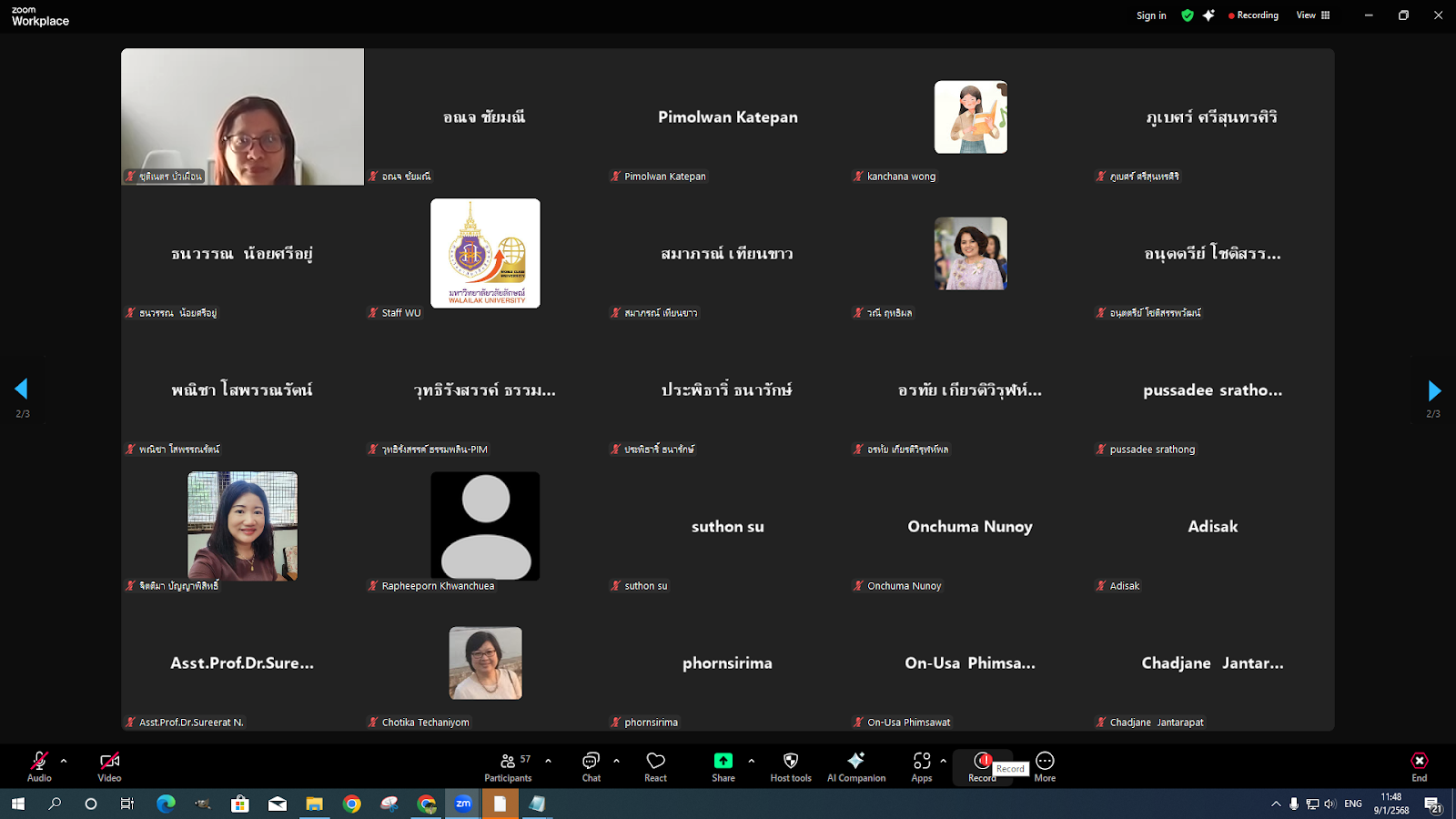The image size is (1456, 819).
Task: Click the Chadjane Jantarapat participant tile
Action: [x=1213, y=662]
